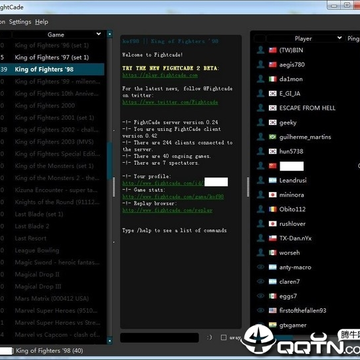Viewport: 360px width, 360px height.
Task: Click the spectator eye icon beside anty-macro
Action: pyautogui.click(x=261, y=267)
